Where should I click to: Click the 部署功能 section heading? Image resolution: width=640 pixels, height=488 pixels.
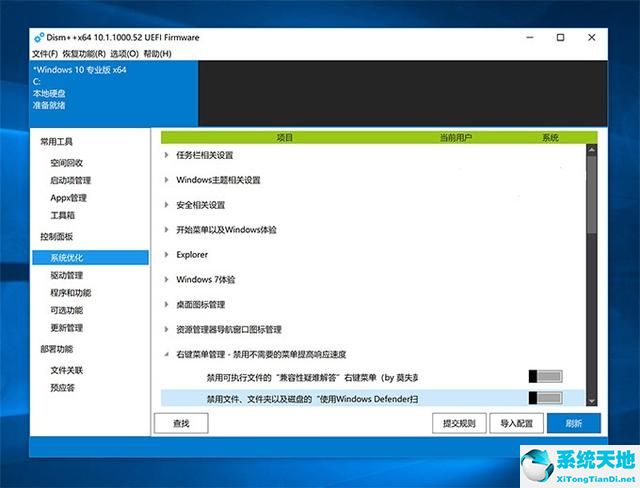pyautogui.click(x=56, y=349)
